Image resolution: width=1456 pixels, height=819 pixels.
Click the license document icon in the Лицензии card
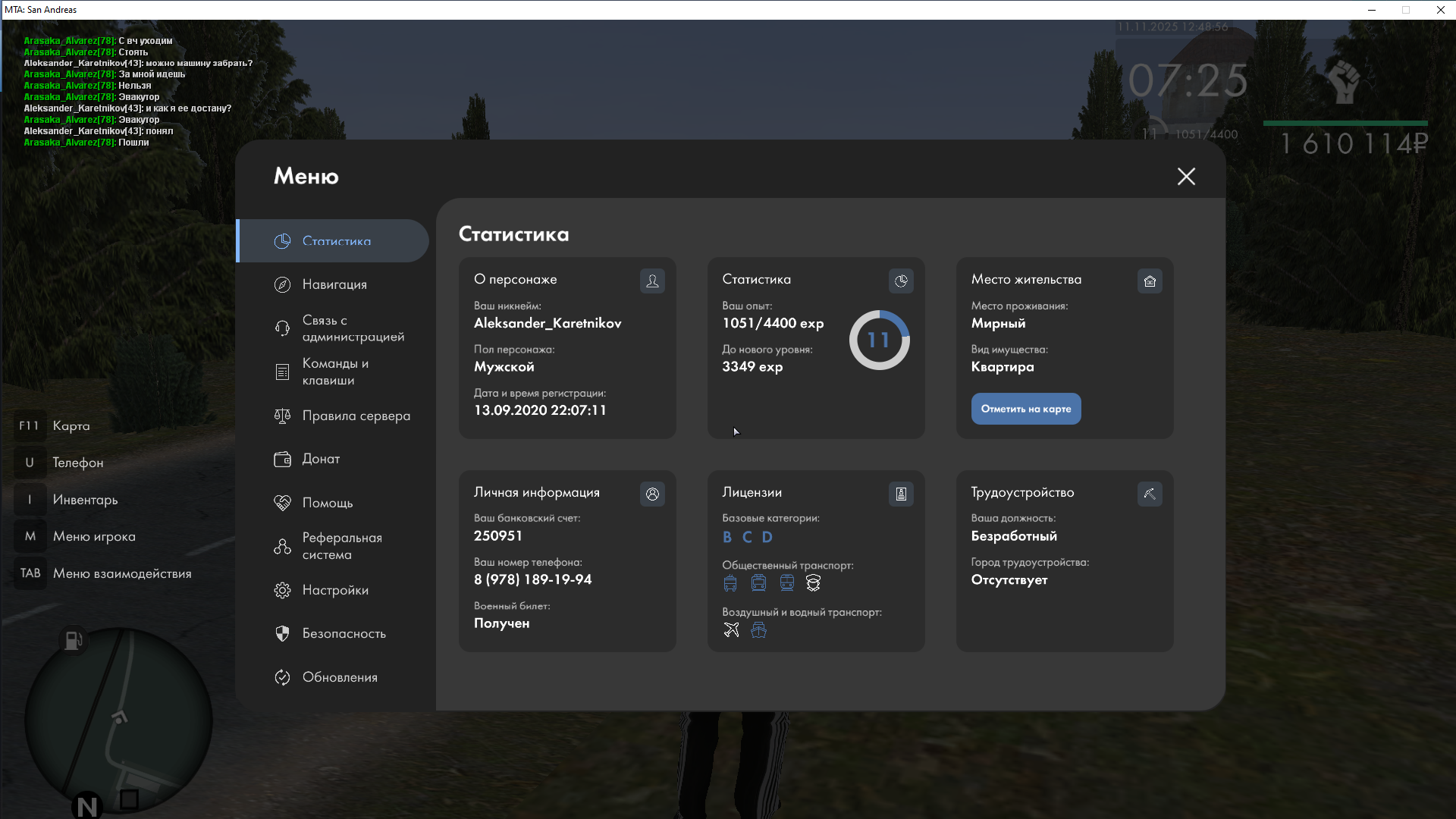click(x=901, y=494)
